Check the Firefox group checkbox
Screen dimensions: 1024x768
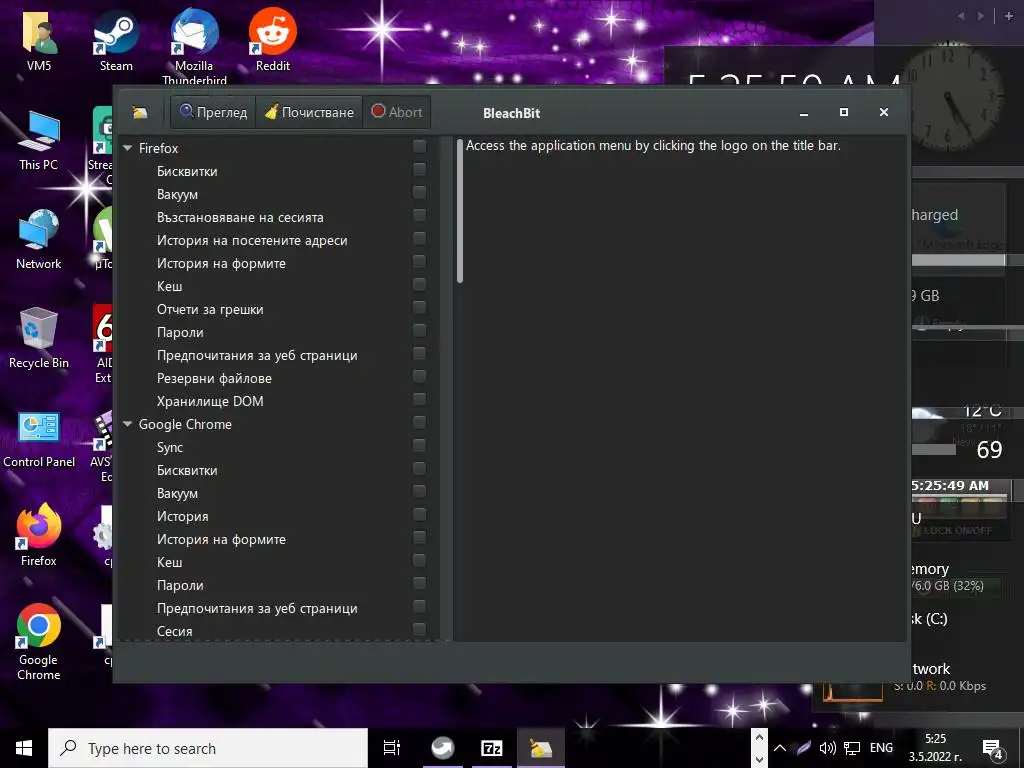pyautogui.click(x=419, y=146)
